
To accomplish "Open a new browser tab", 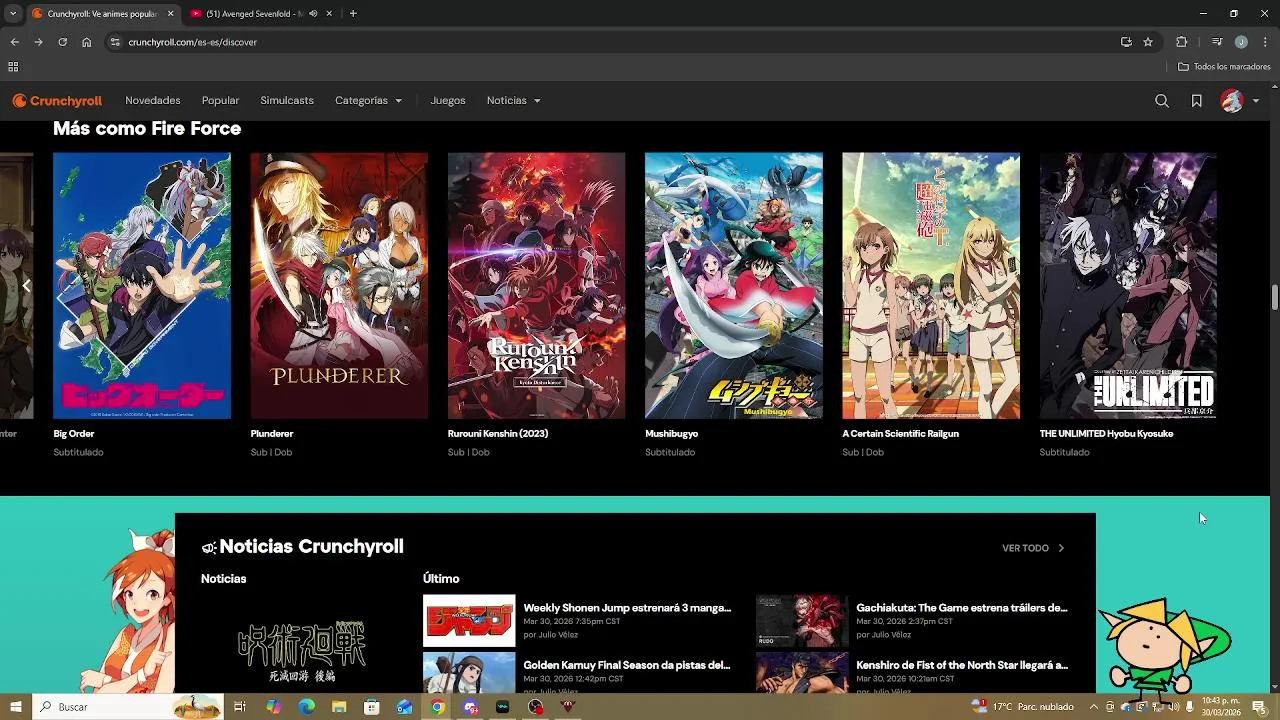I will (x=353, y=14).
